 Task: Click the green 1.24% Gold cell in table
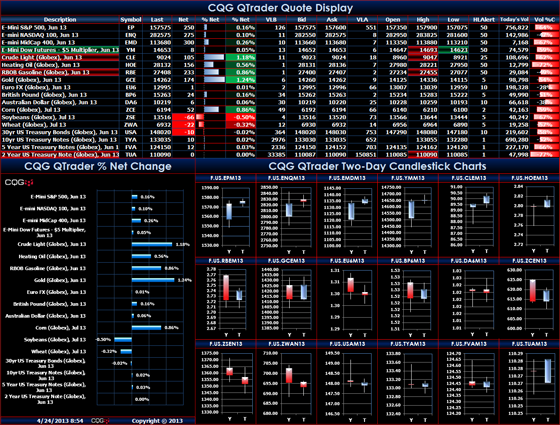tap(241, 80)
